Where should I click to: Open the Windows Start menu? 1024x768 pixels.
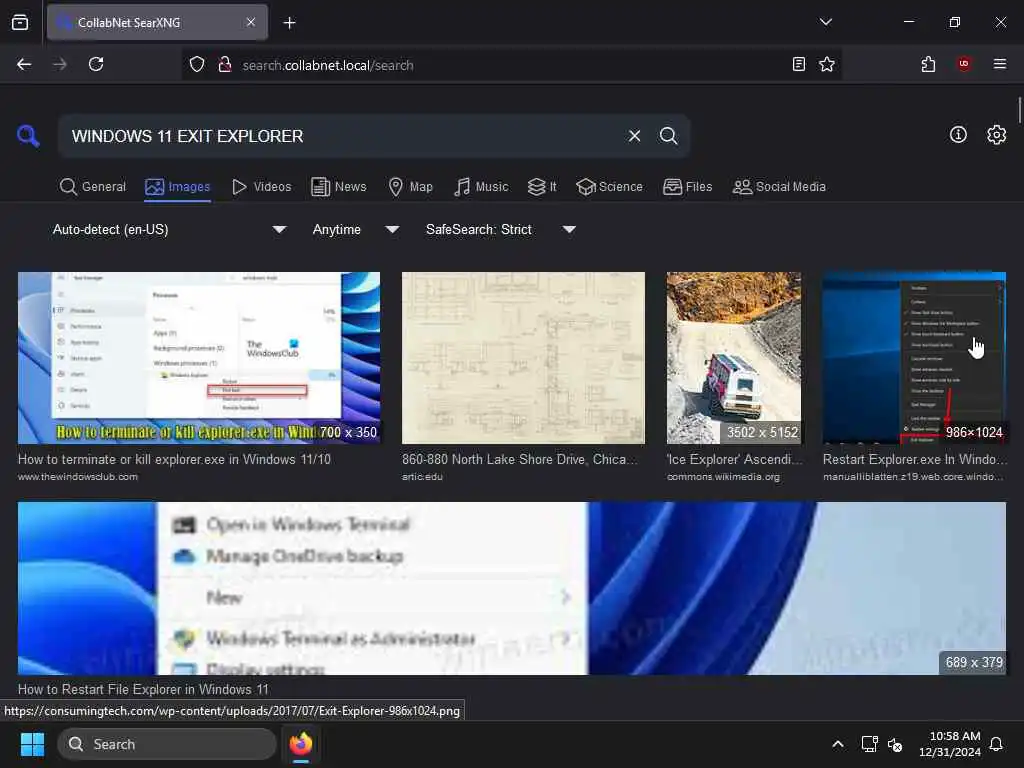tap(32, 744)
